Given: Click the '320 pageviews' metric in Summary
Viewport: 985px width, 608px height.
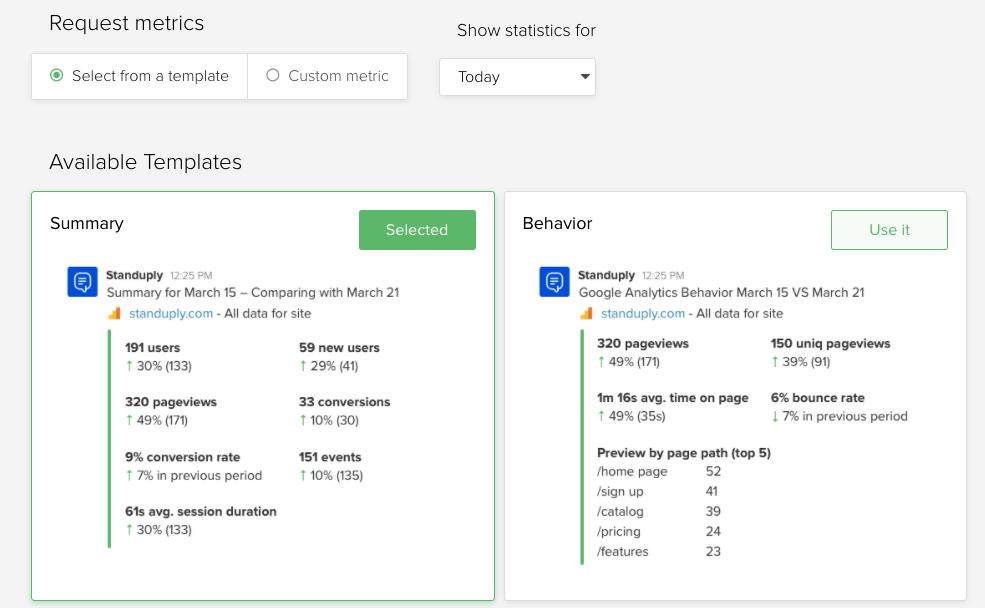Looking at the screenshot, I should (171, 402).
